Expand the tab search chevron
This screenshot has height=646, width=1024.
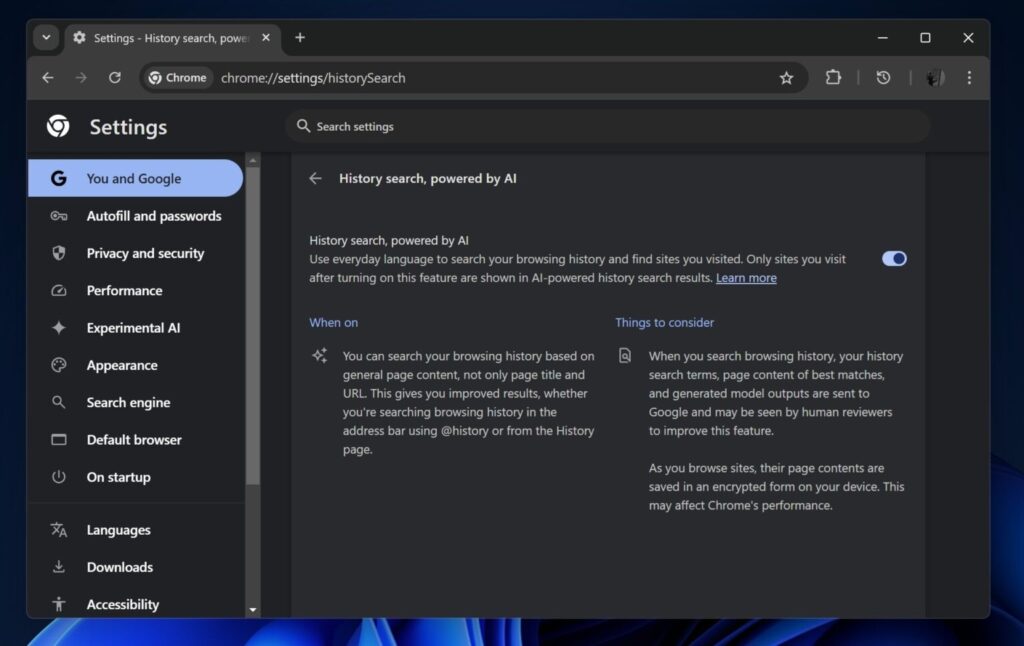tap(46, 37)
